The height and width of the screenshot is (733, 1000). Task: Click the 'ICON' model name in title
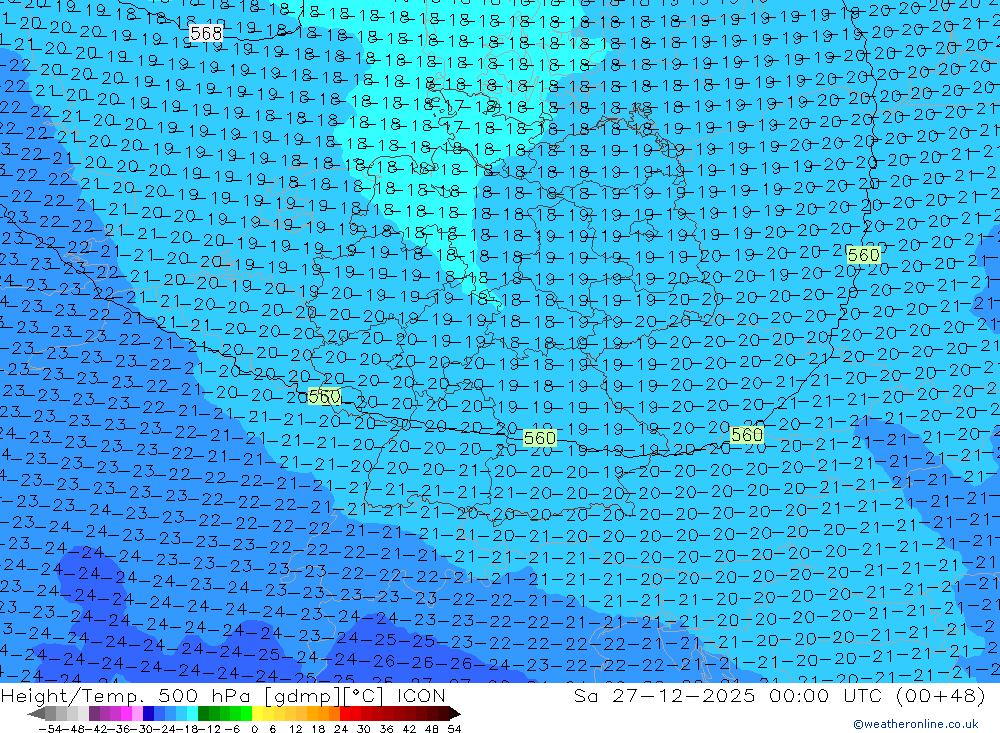(x=421, y=695)
